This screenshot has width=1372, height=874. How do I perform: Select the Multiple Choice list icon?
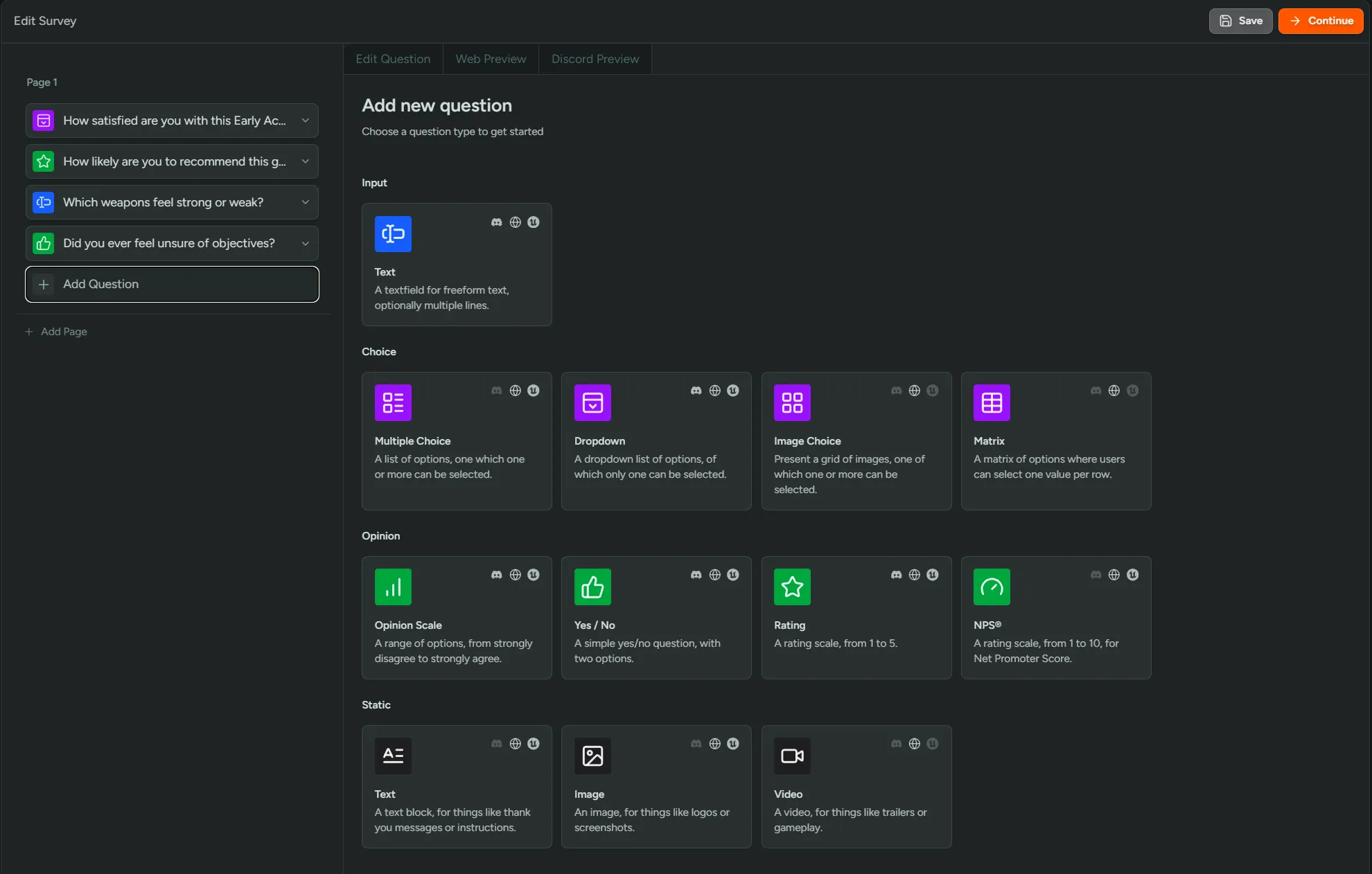pyautogui.click(x=393, y=402)
